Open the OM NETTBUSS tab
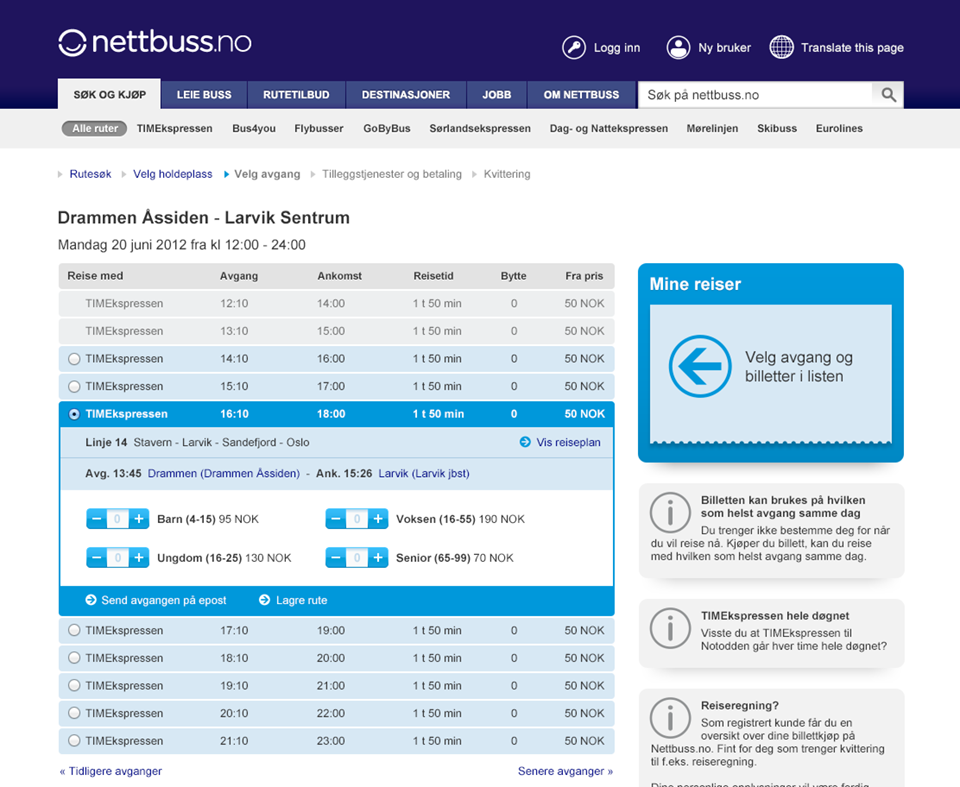Screen dimensions: 960x787 582,95
